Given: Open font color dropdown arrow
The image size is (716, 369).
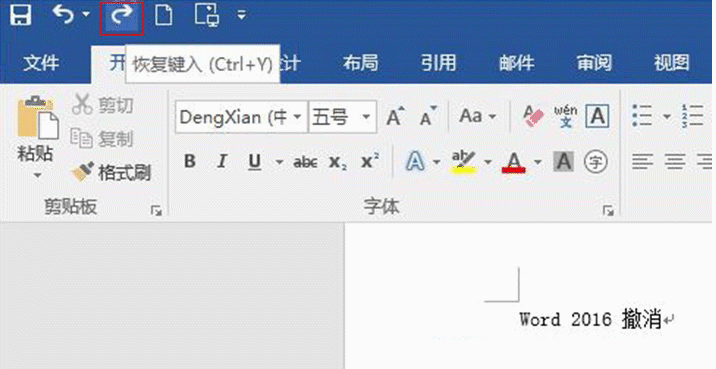Looking at the screenshot, I should [537, 162].
